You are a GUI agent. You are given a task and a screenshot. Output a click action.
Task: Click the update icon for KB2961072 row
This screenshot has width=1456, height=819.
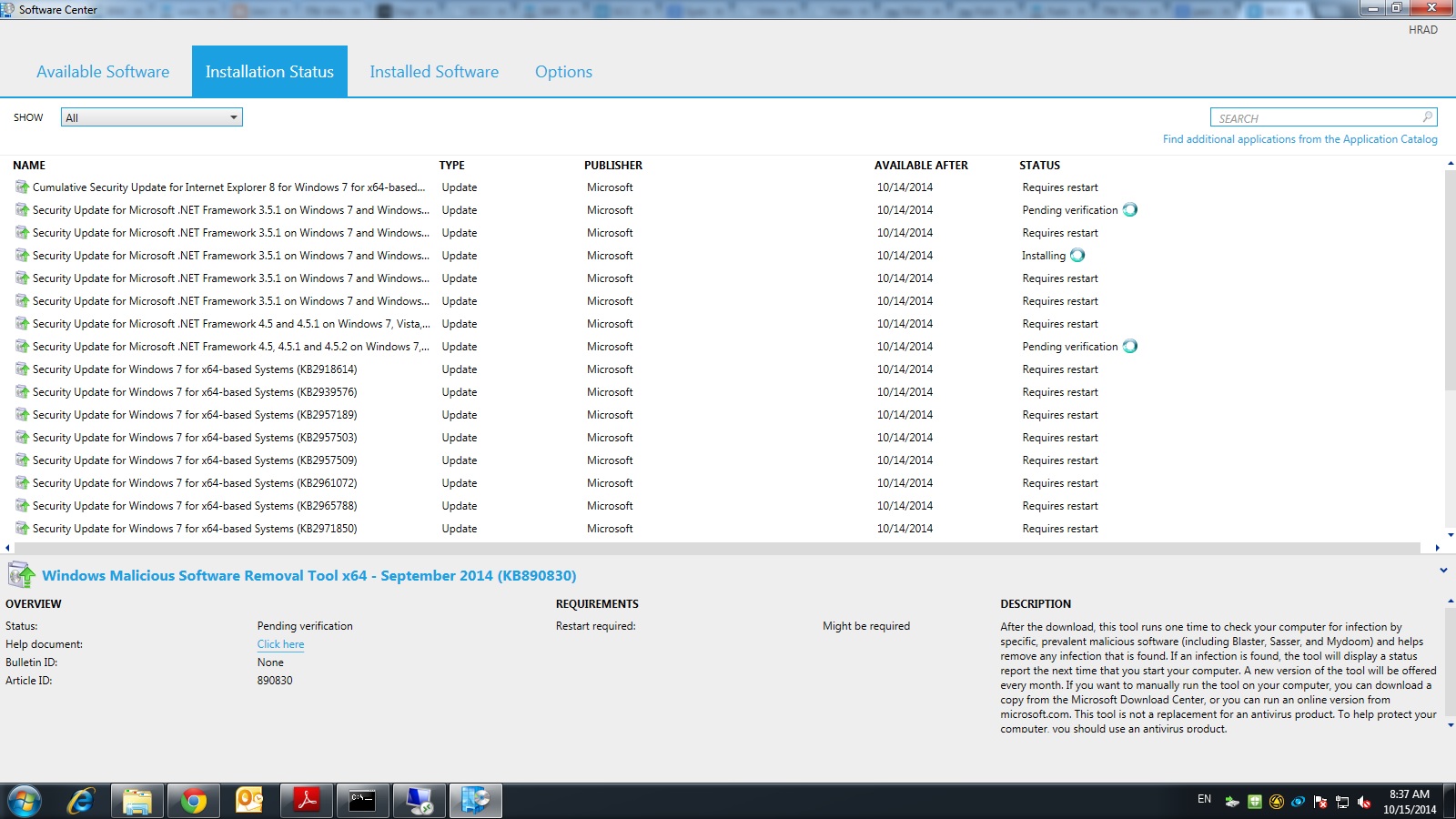pyautogui.click(x=22, y=483)
